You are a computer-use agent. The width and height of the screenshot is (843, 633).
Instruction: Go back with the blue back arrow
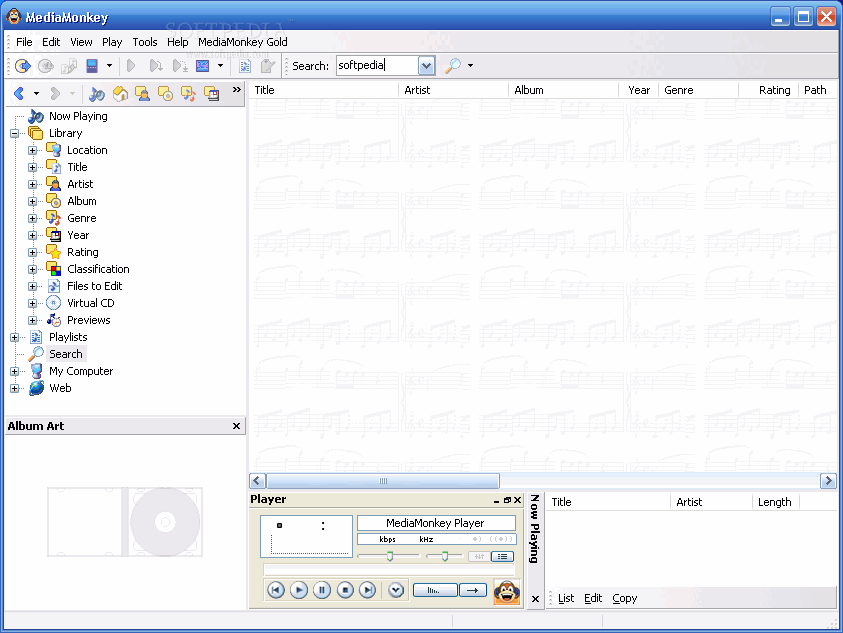(x=19, y=94)
